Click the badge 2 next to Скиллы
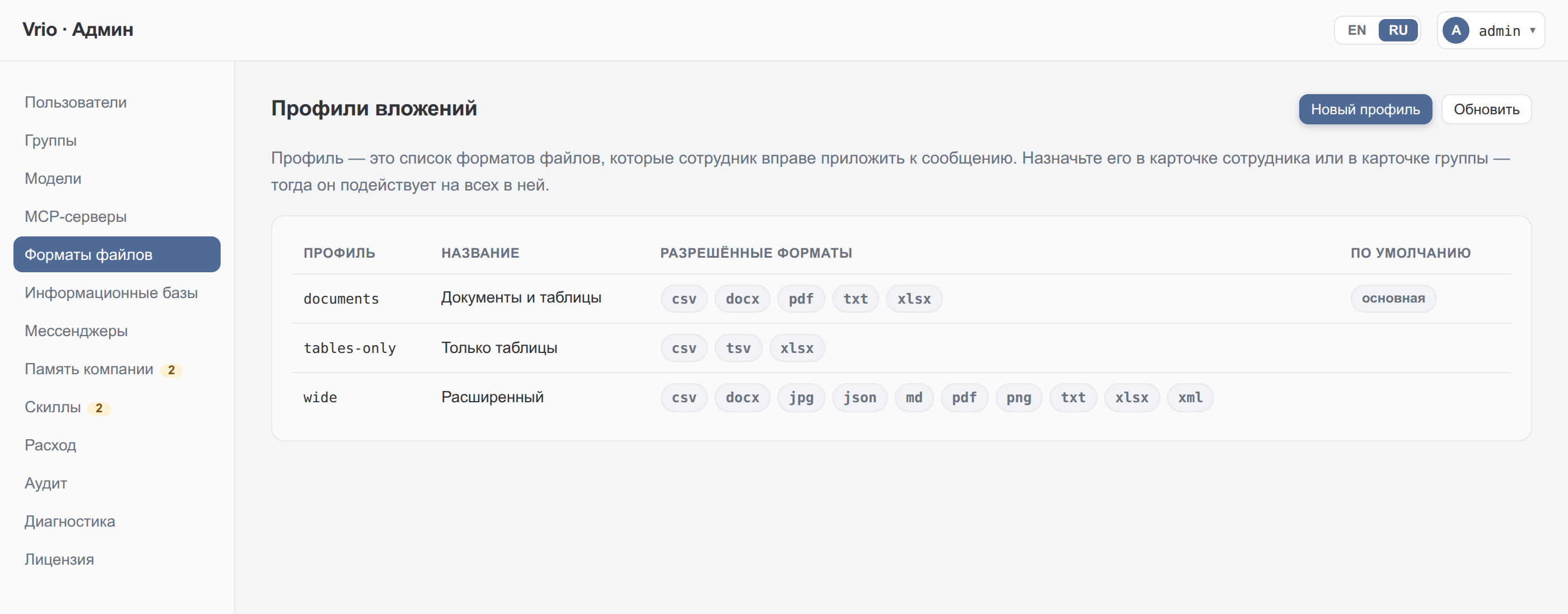Screen dimensions: 1568x614 (x=99, y=408)
